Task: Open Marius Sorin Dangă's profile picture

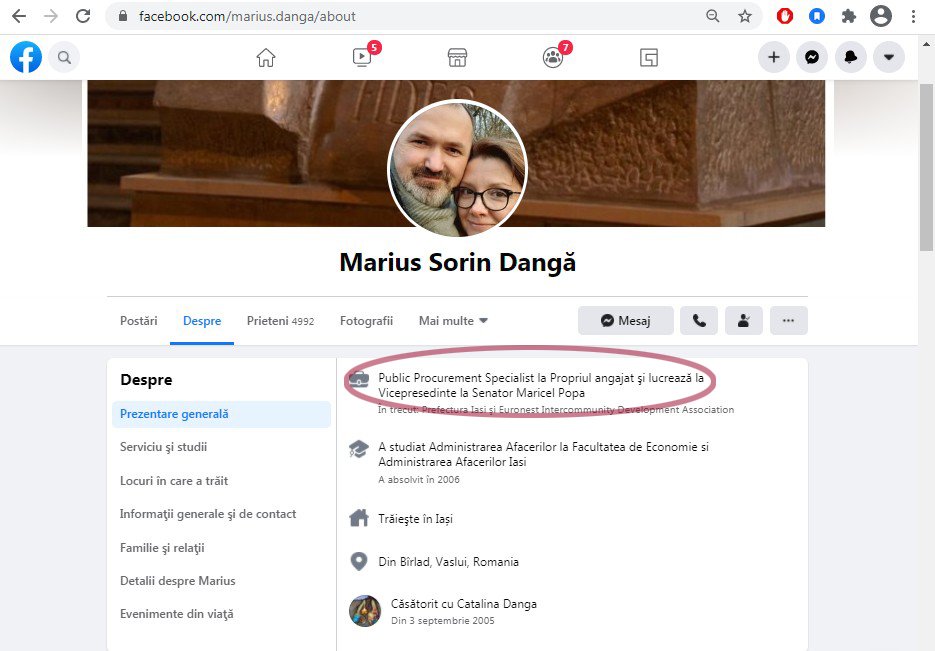Action: 457,169
